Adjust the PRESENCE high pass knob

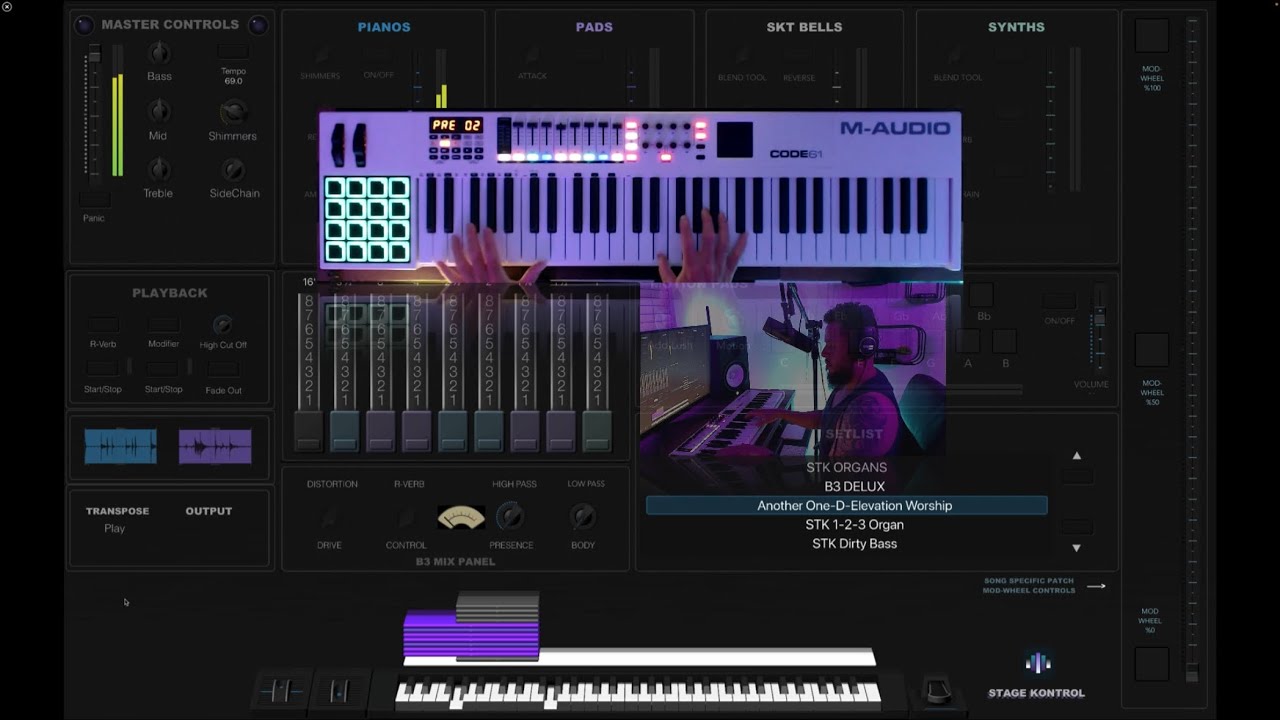click(x=510, y=516)
